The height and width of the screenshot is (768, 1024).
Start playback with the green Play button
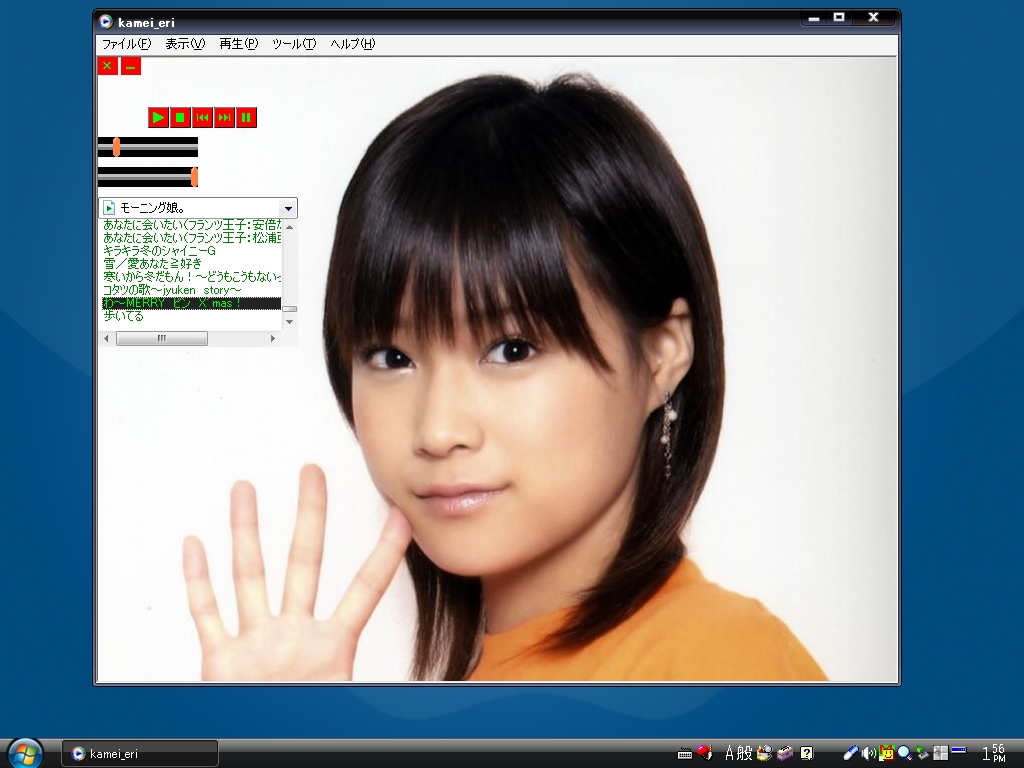pyautogui.click(x=158, y=118)
